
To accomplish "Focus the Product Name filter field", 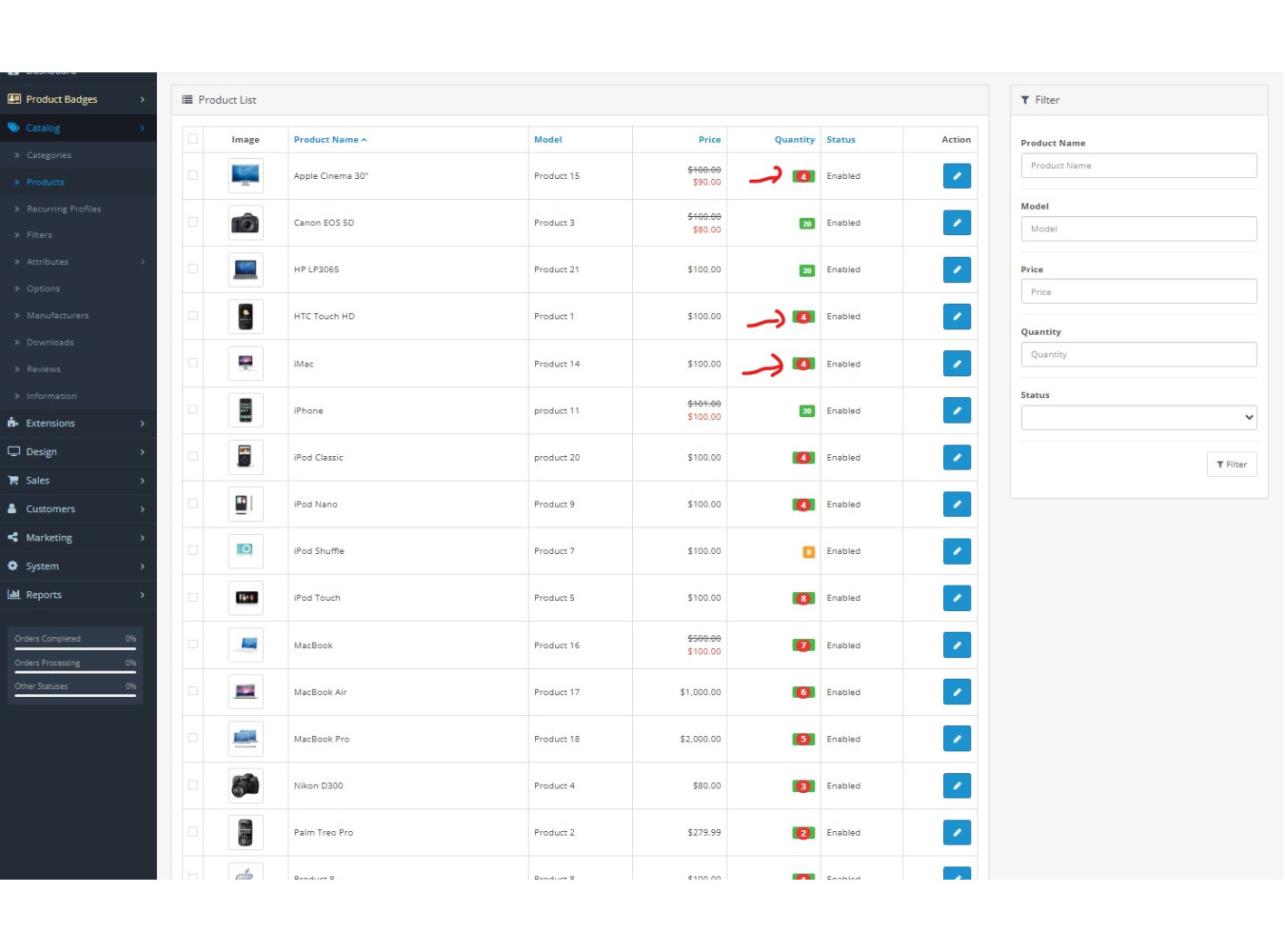I will [1137, 166].
